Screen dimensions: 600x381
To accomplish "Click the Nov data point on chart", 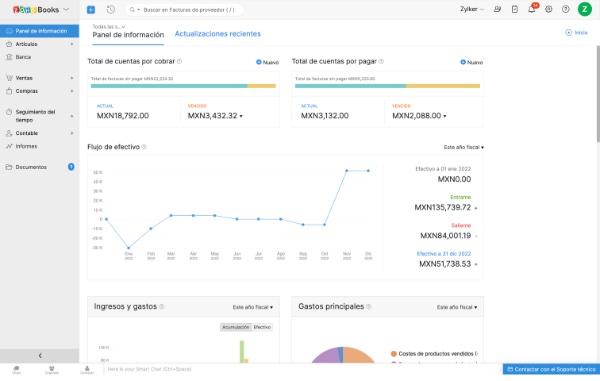I will point(347,171).
